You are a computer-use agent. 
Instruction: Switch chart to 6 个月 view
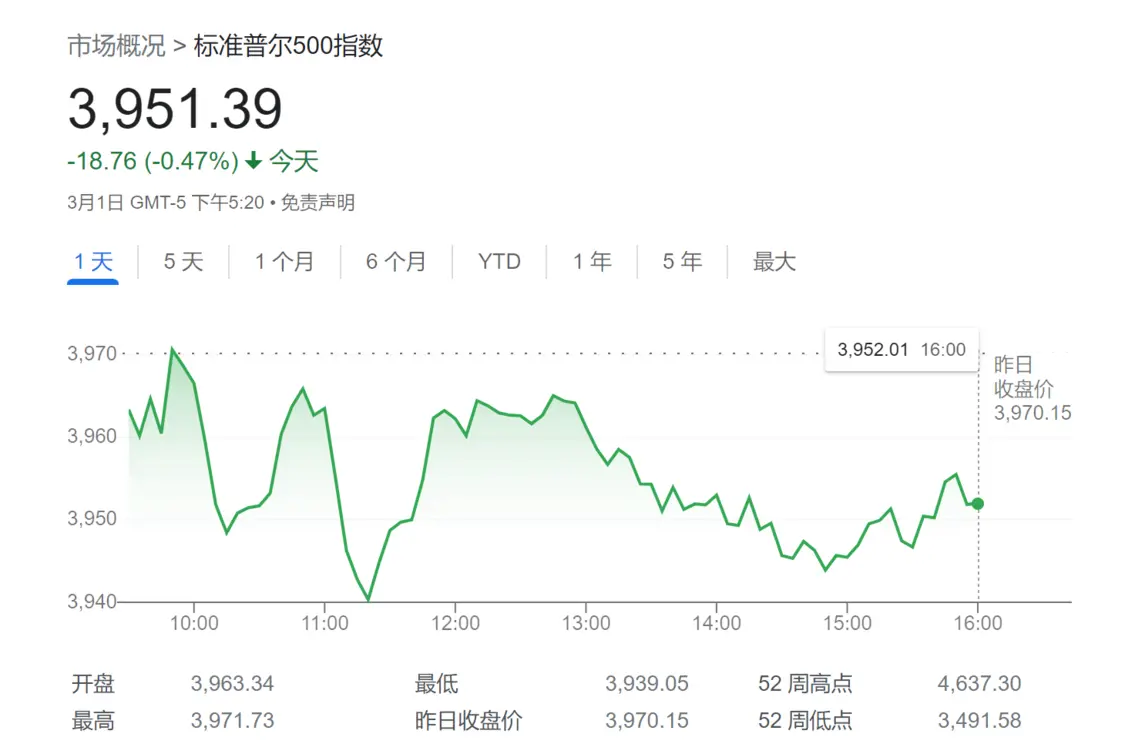(x=395, y=262)
